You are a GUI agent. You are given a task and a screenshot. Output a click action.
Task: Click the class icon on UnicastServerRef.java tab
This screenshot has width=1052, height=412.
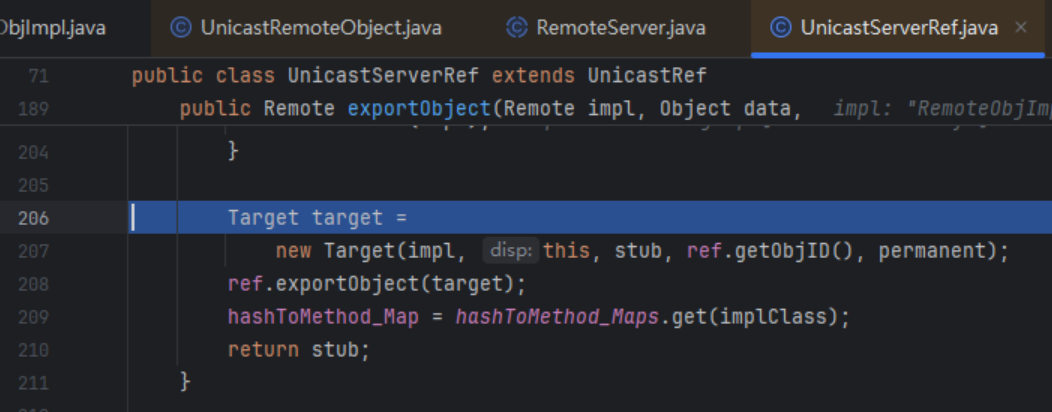click(781, 27)
